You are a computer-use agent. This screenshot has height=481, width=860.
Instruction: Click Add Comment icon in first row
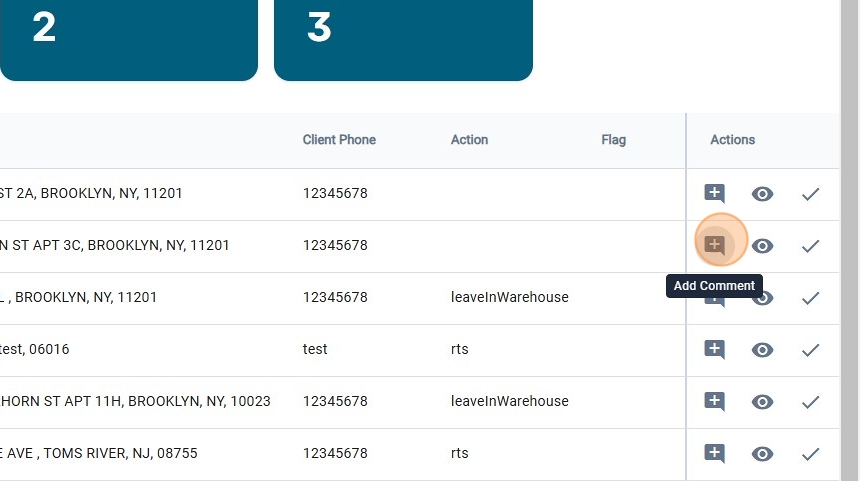click(714, 193)
